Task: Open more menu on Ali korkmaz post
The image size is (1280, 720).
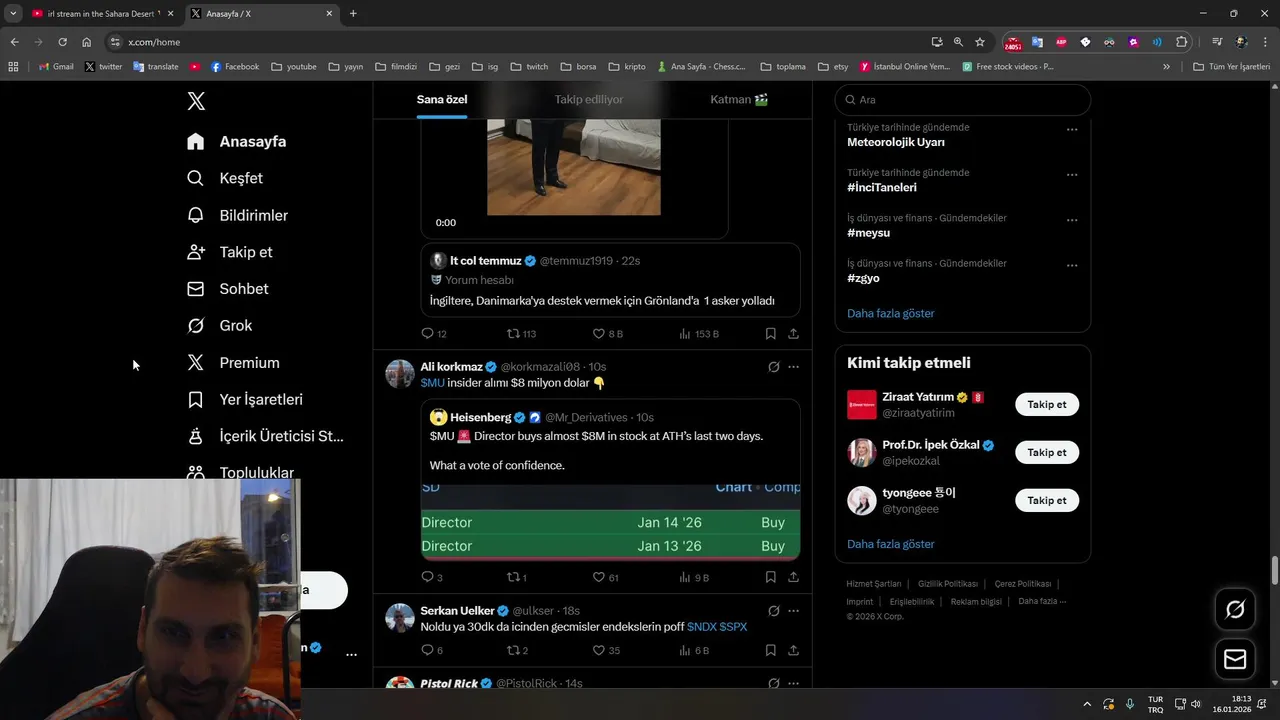Action: pyautogui.click(x=793, y=367)
